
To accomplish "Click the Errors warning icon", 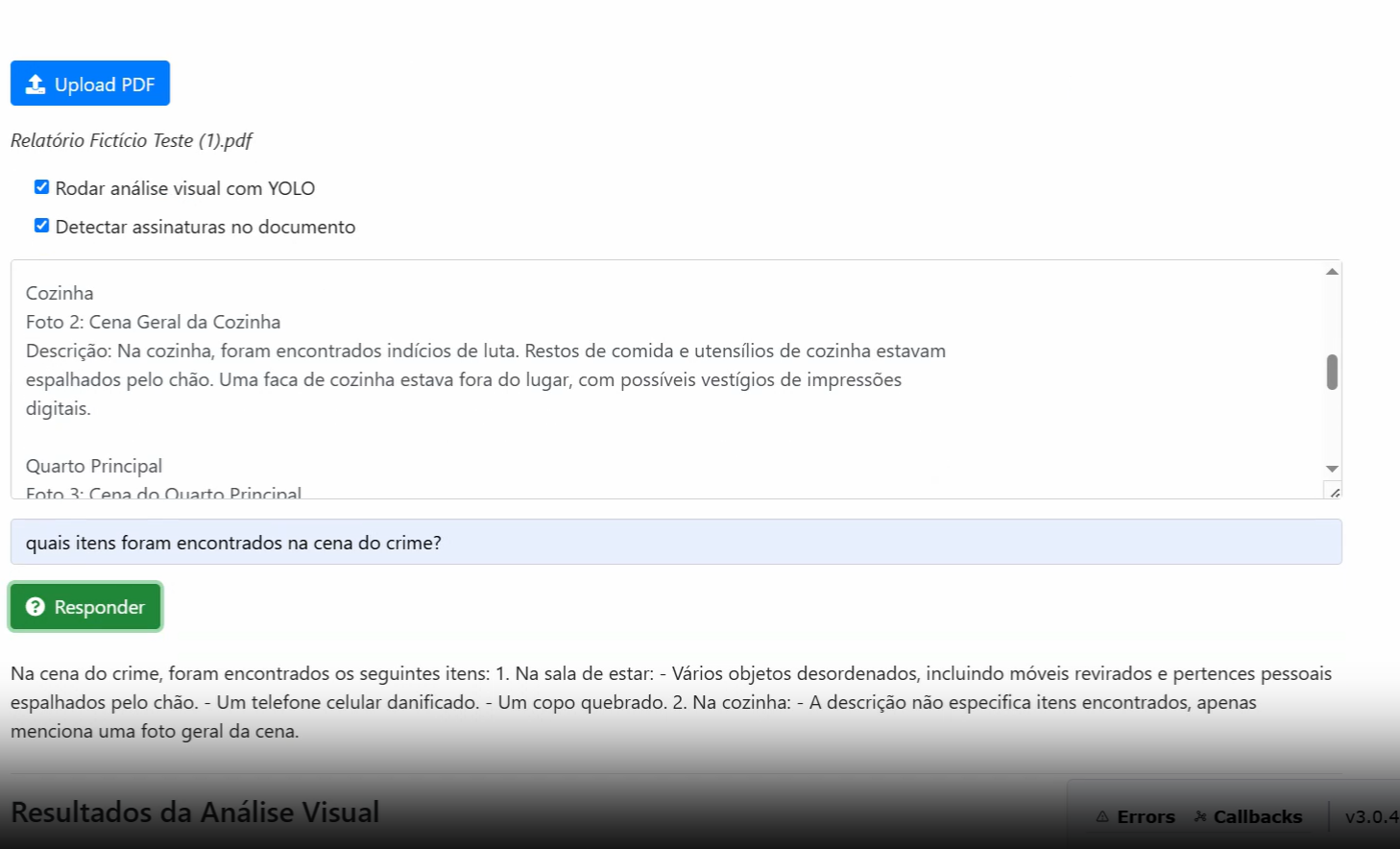I will [x=1102, y=817].
